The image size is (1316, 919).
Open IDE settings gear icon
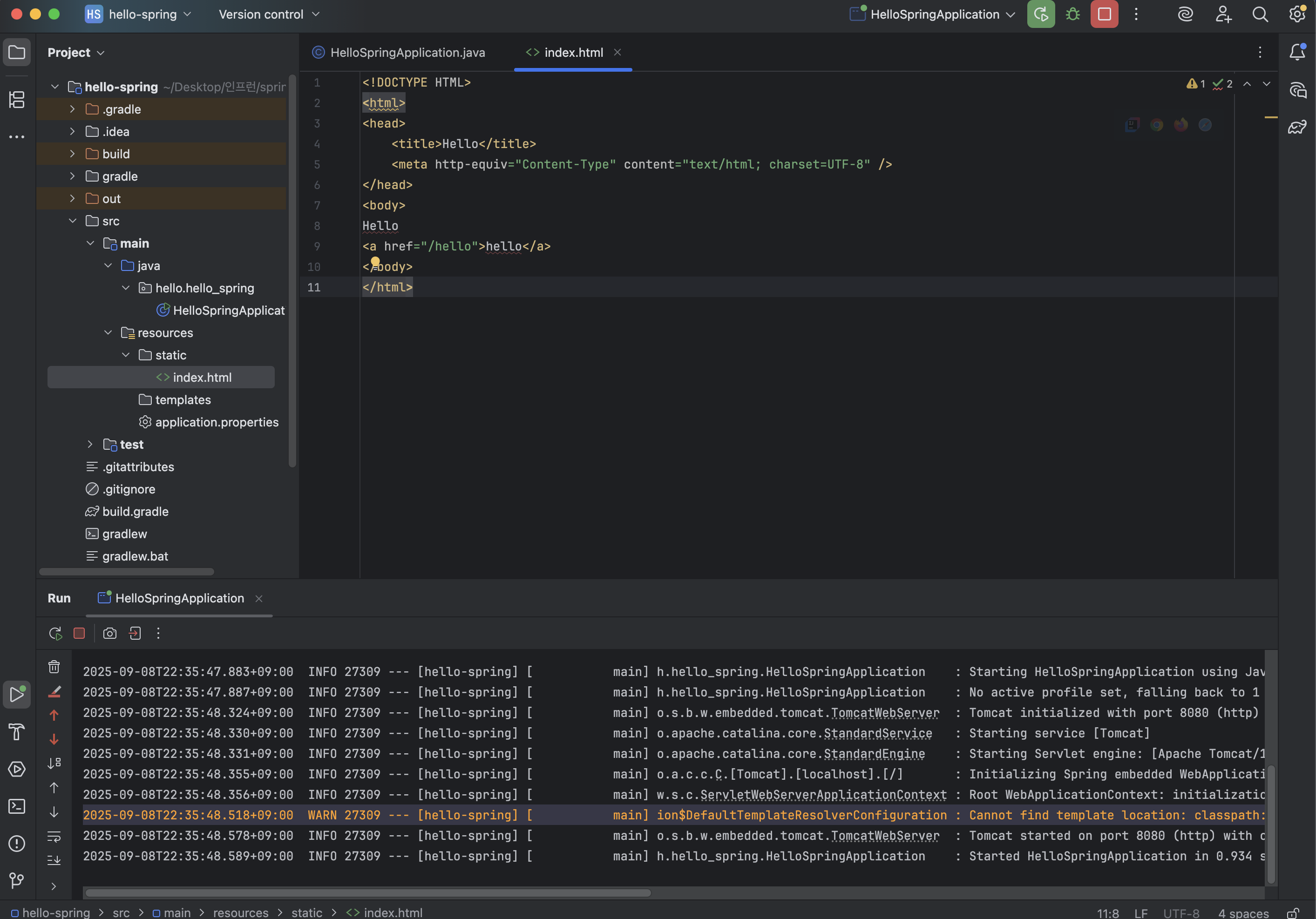pos(1297,14)
